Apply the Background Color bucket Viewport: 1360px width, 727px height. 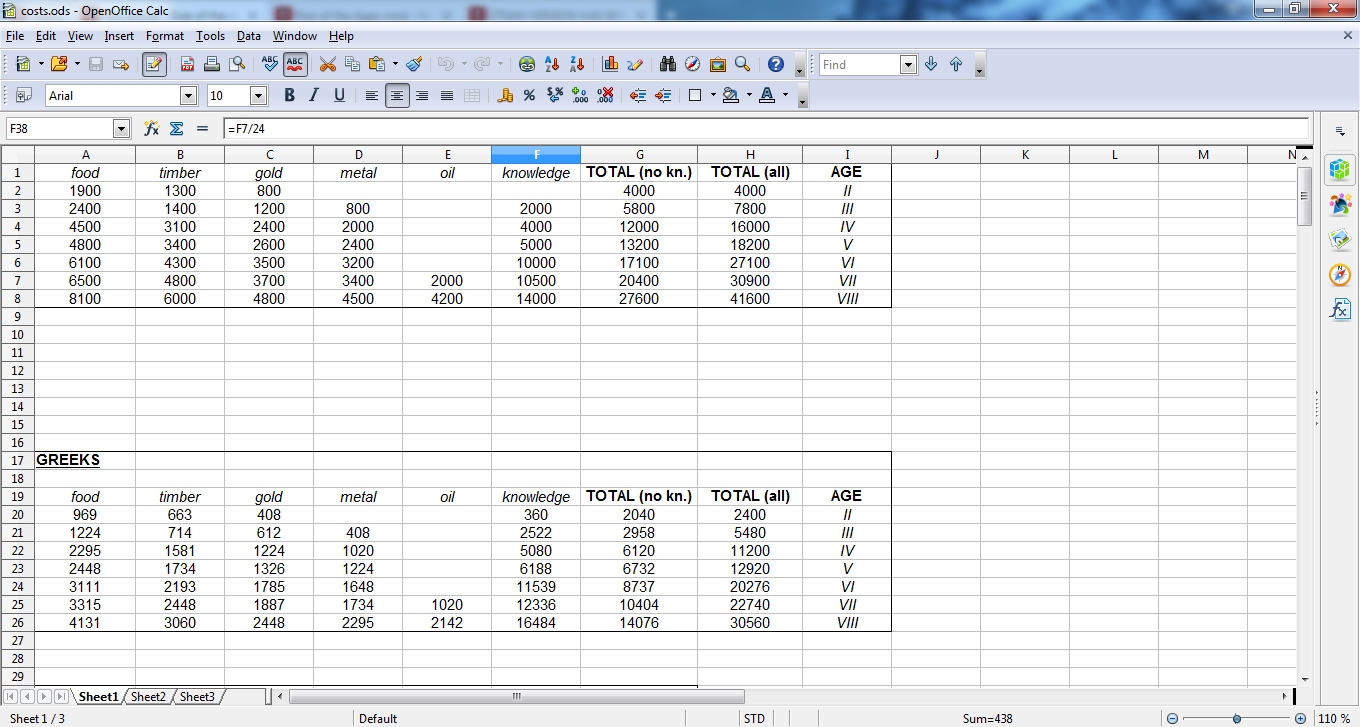point(731,95)
